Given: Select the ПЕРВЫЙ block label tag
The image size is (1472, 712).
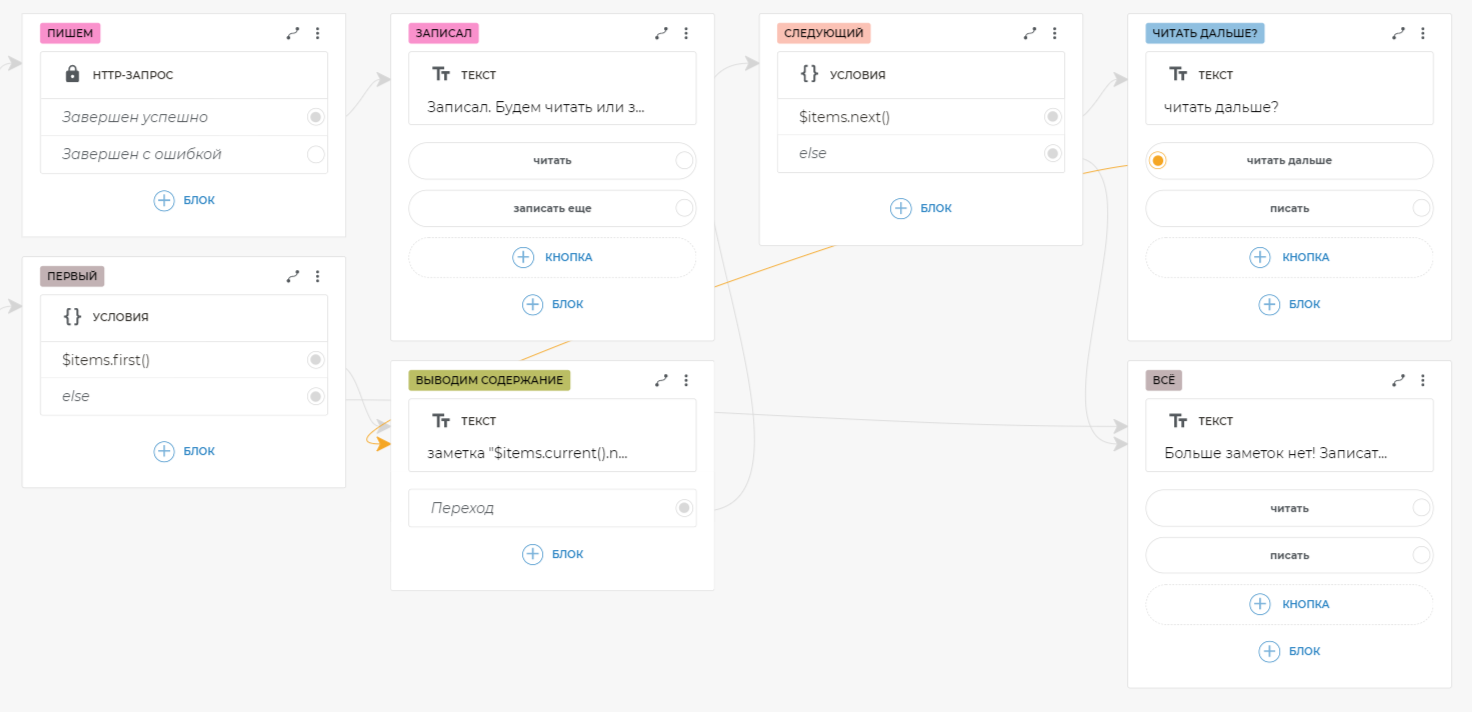Looking at the screenshot, I should (x=72, y=276).
